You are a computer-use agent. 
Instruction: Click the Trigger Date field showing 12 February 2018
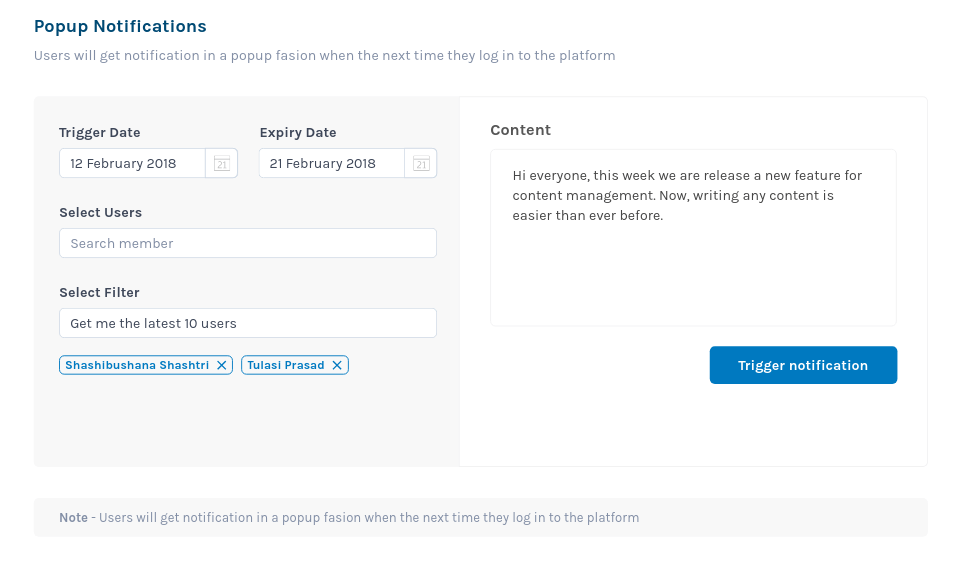[x=132, y=163]
